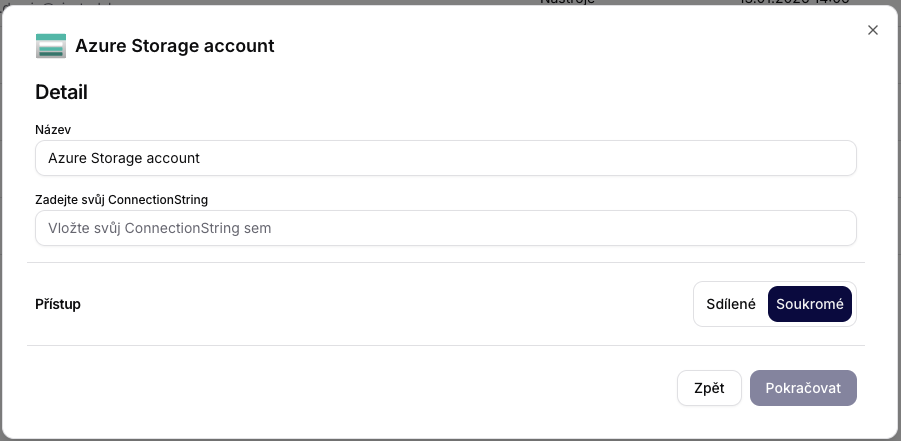Click the Azure Storage account icon
901x441 pixels.
coord(50,46)
